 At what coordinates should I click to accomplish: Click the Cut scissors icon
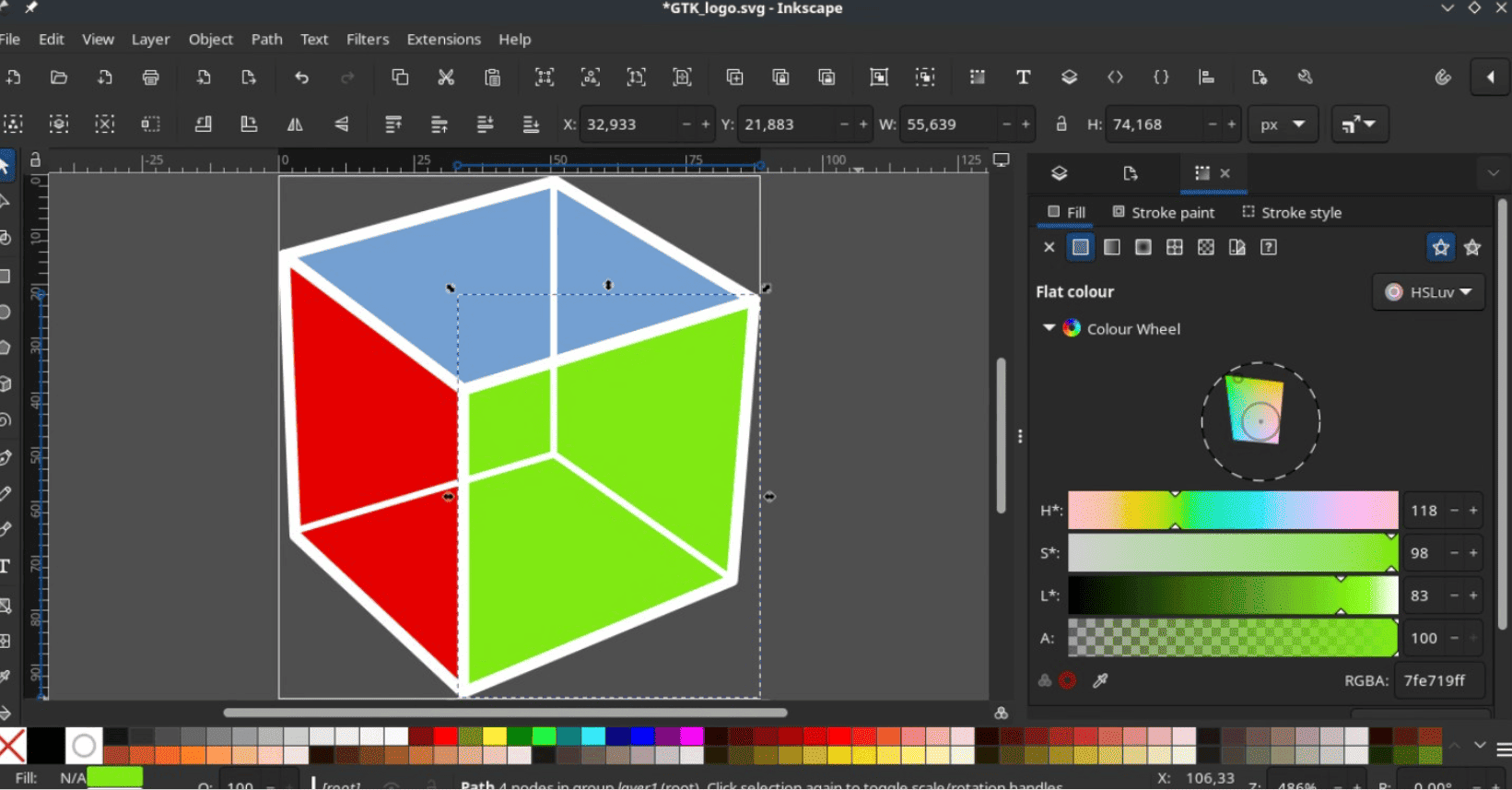coord(446,77)
